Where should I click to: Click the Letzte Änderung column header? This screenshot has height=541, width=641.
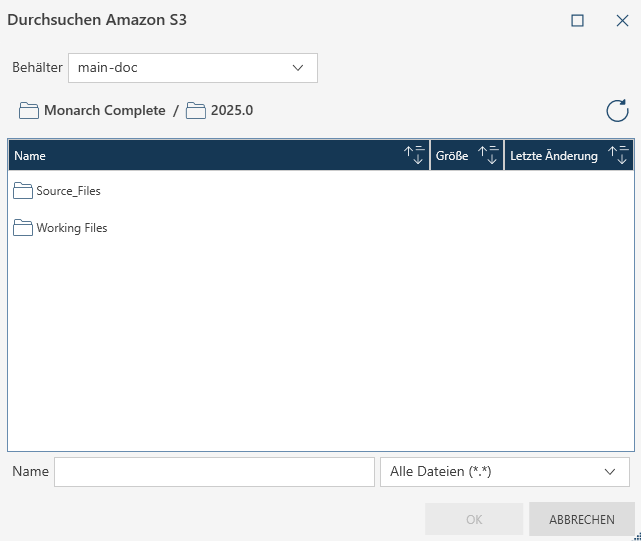tap(554, 155)
